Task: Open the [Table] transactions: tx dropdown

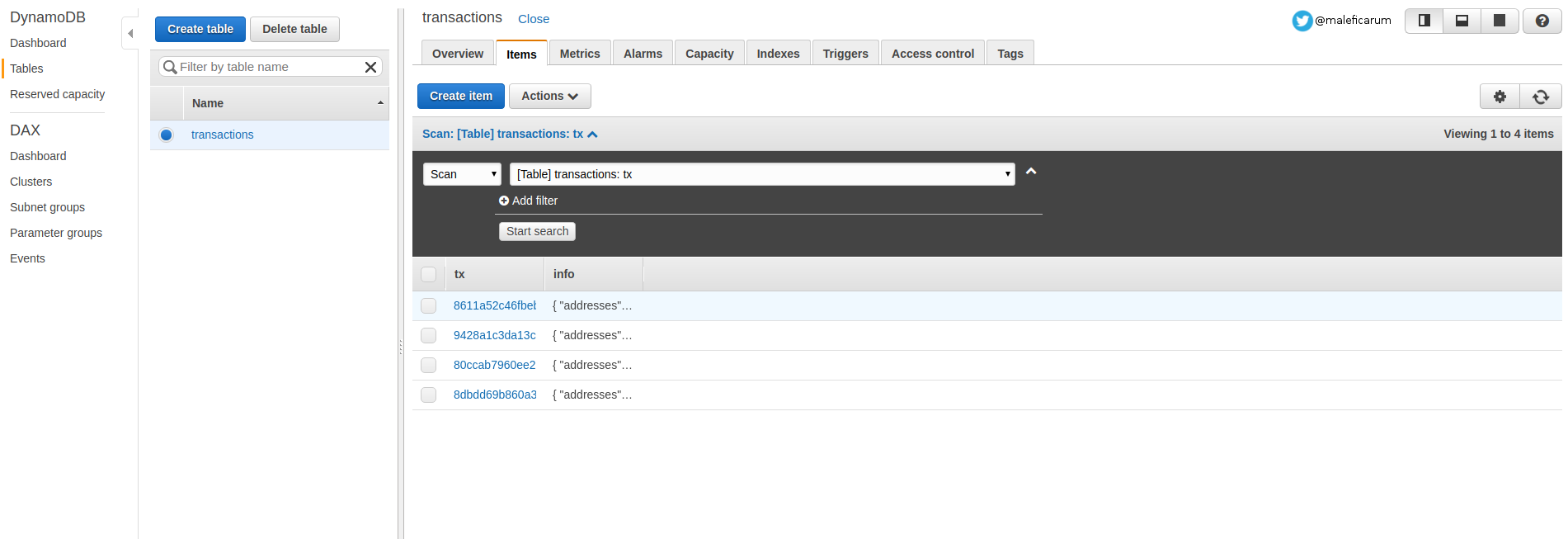Action: (762, 174)
